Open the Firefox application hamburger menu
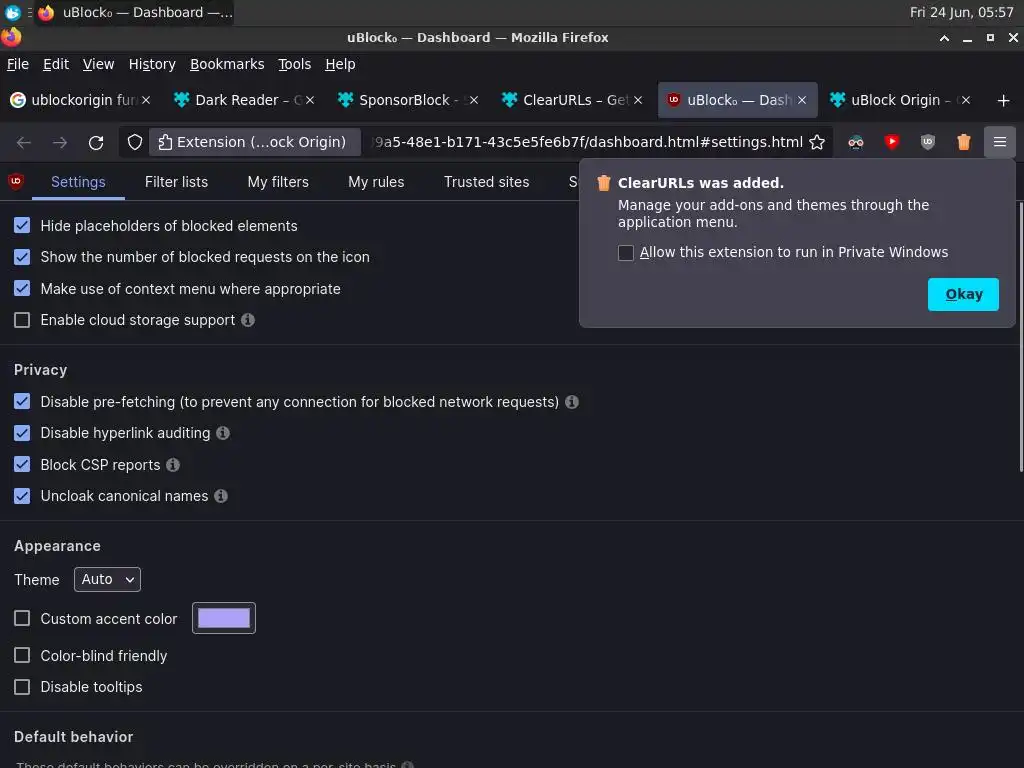 pos(999,142)
